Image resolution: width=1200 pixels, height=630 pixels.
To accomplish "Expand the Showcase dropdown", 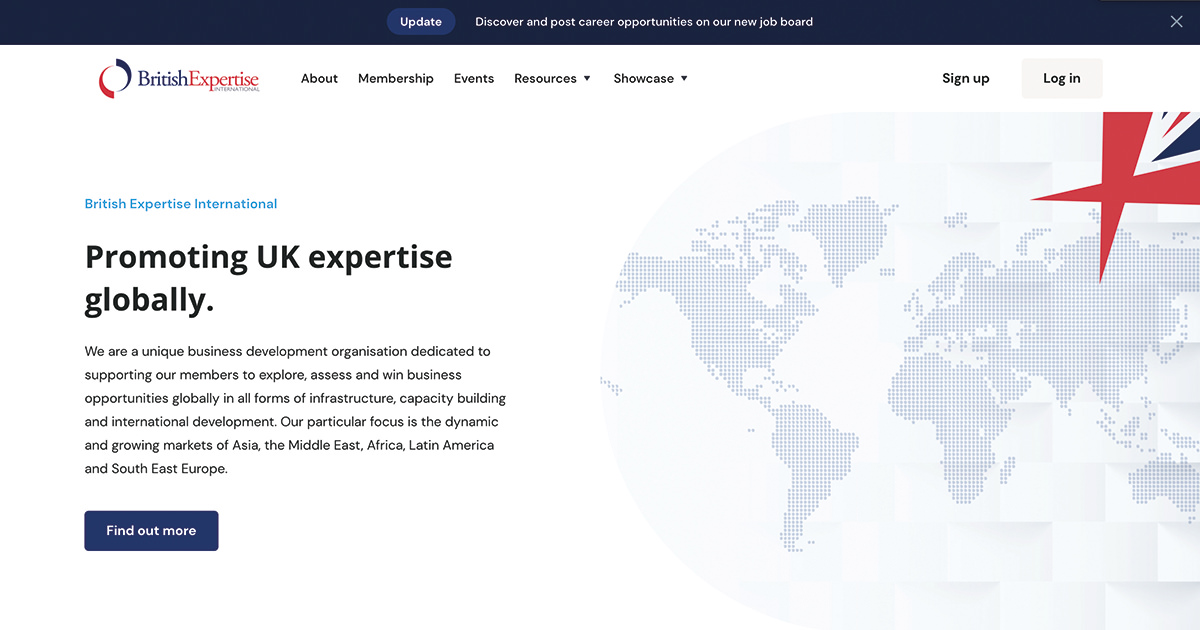I will tap(643, 78).
